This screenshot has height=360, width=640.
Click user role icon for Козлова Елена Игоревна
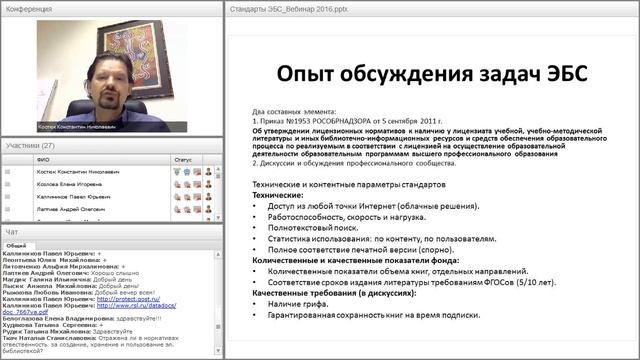coord(209,184)
